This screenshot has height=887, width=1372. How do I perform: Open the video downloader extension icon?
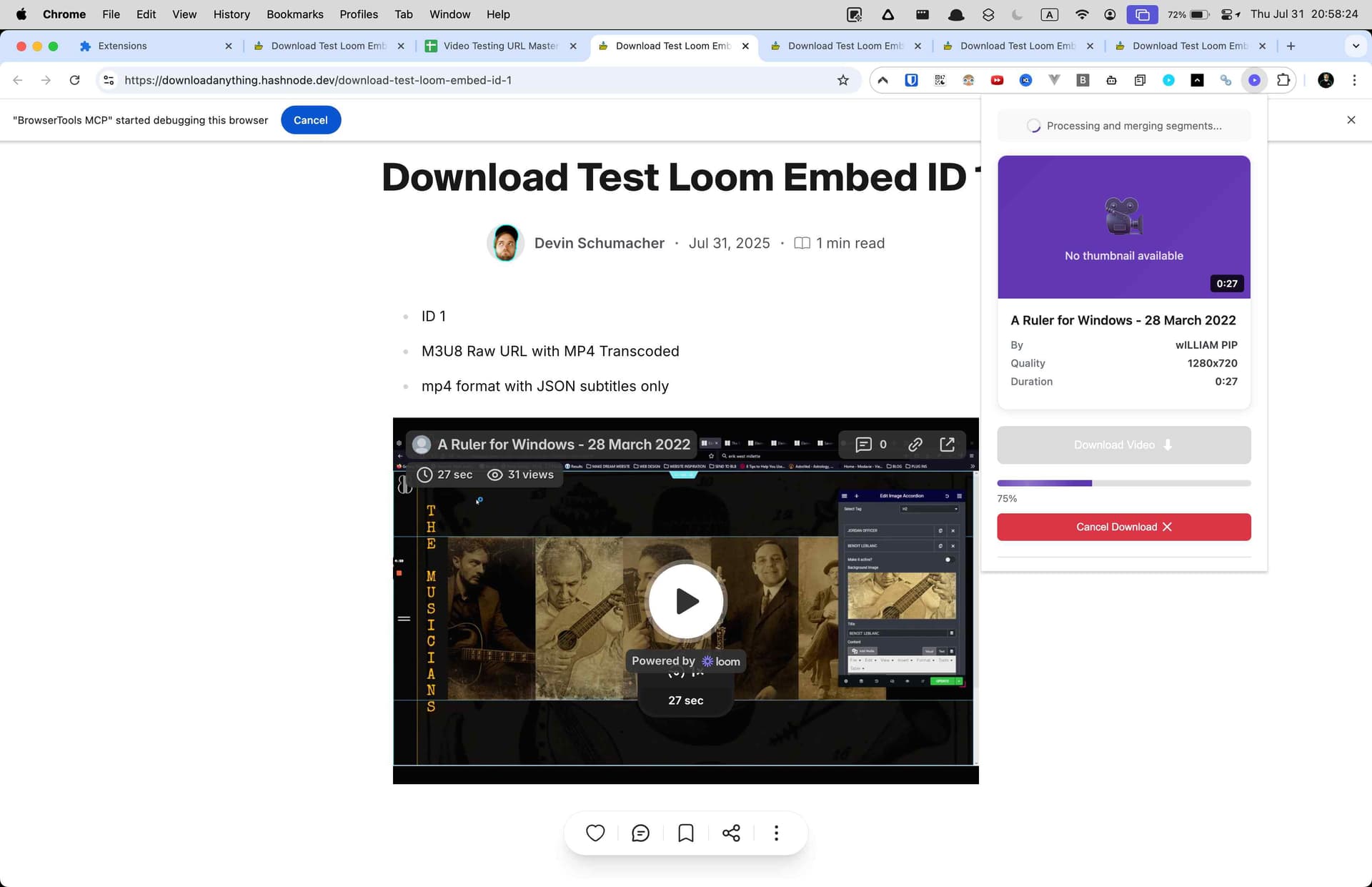click(1254, 80)
